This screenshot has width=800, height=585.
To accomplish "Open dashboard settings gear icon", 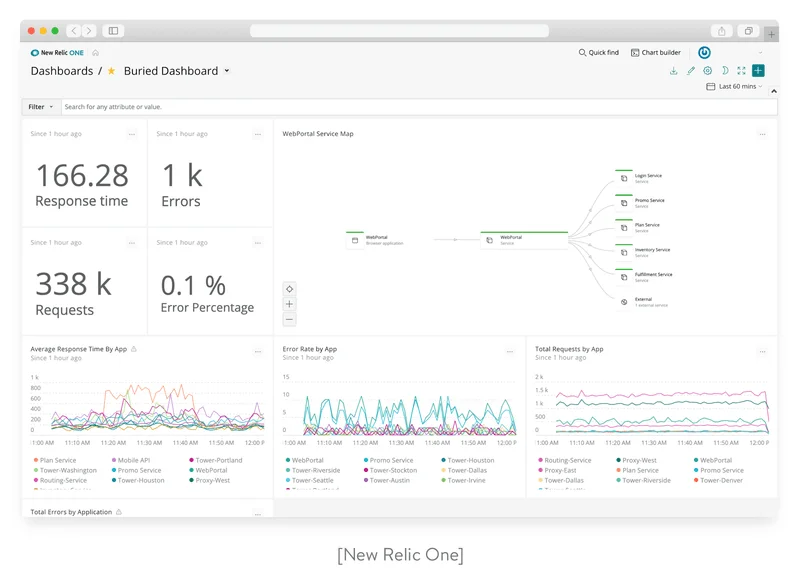I will [x=707, y=71].
